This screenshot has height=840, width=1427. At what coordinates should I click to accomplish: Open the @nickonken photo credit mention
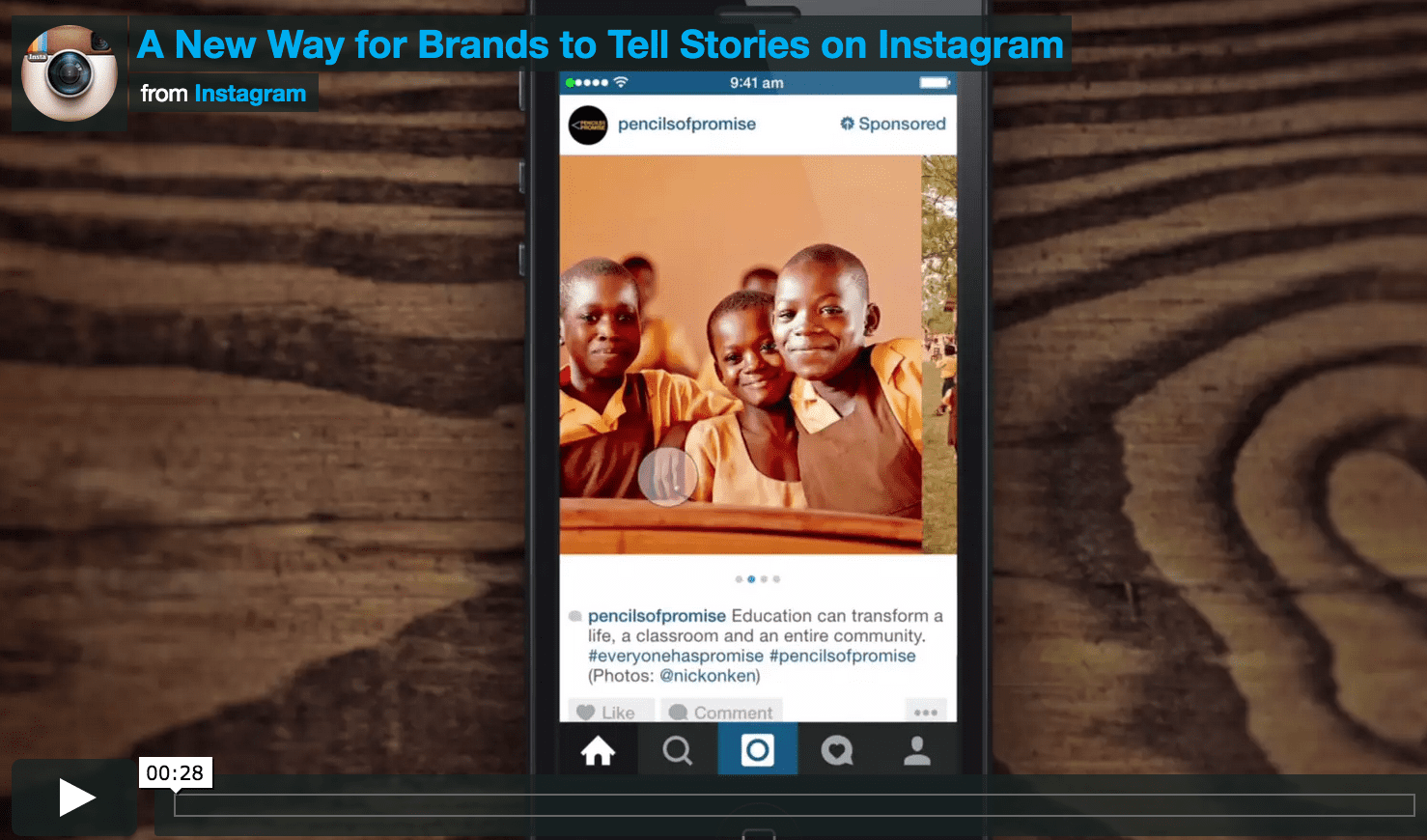[710, 676]
